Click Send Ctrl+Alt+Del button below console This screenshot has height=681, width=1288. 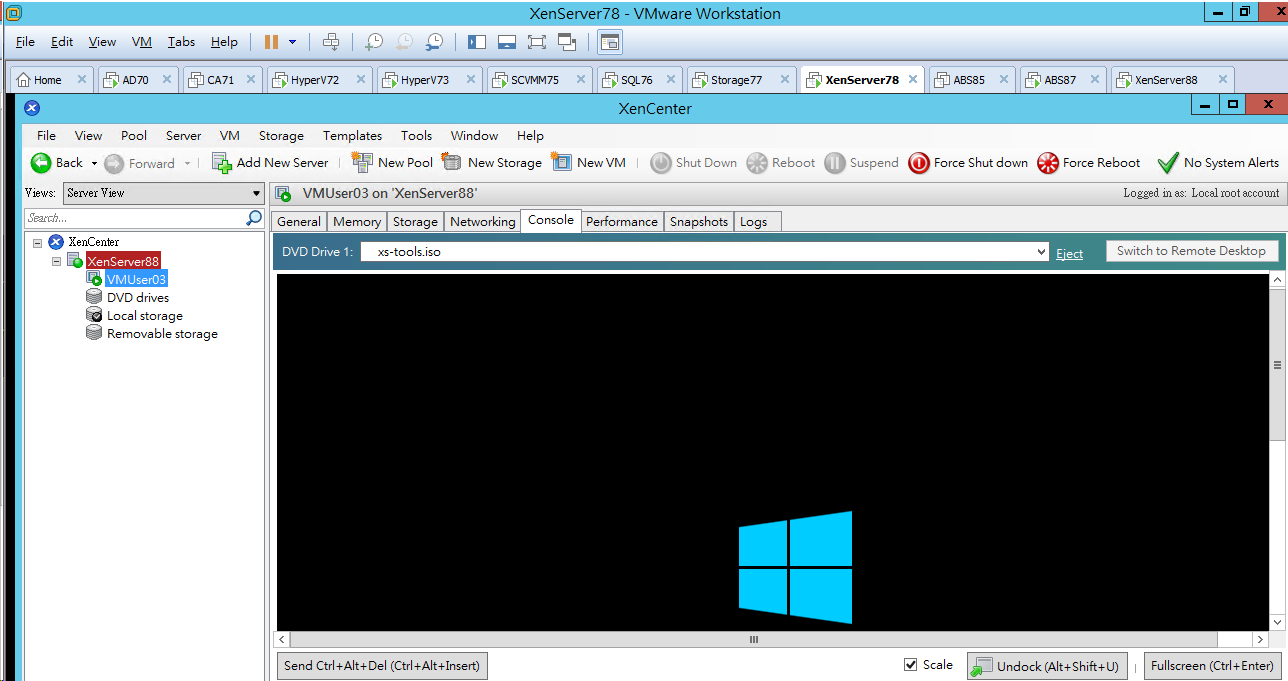382,666
